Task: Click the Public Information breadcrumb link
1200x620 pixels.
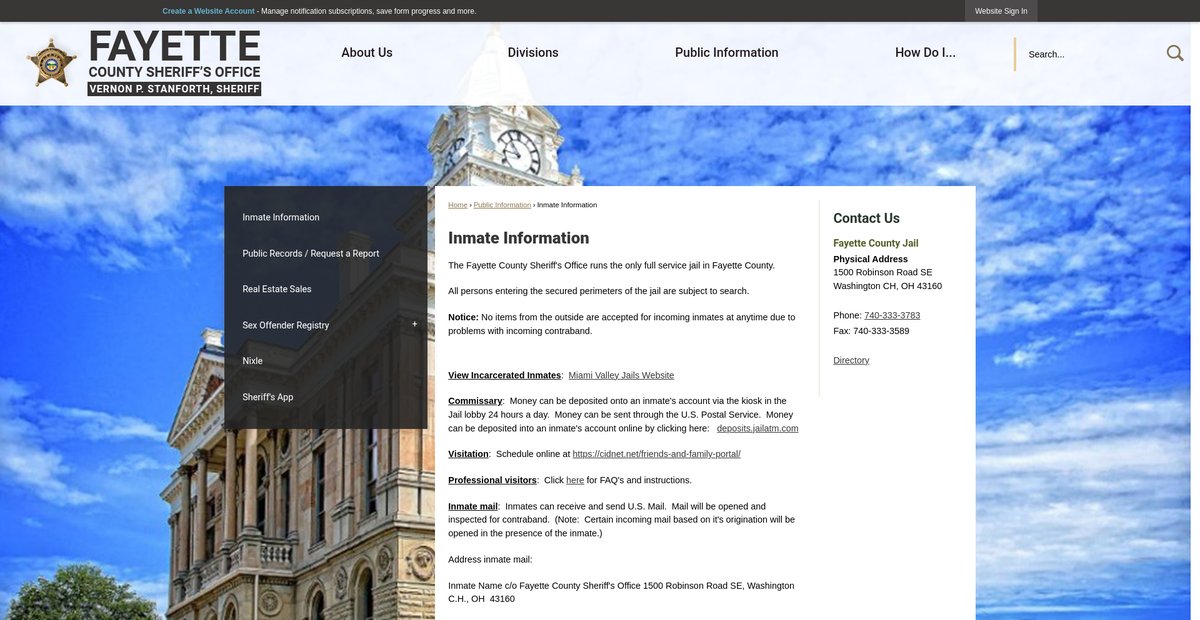Action: click(502, 205)
